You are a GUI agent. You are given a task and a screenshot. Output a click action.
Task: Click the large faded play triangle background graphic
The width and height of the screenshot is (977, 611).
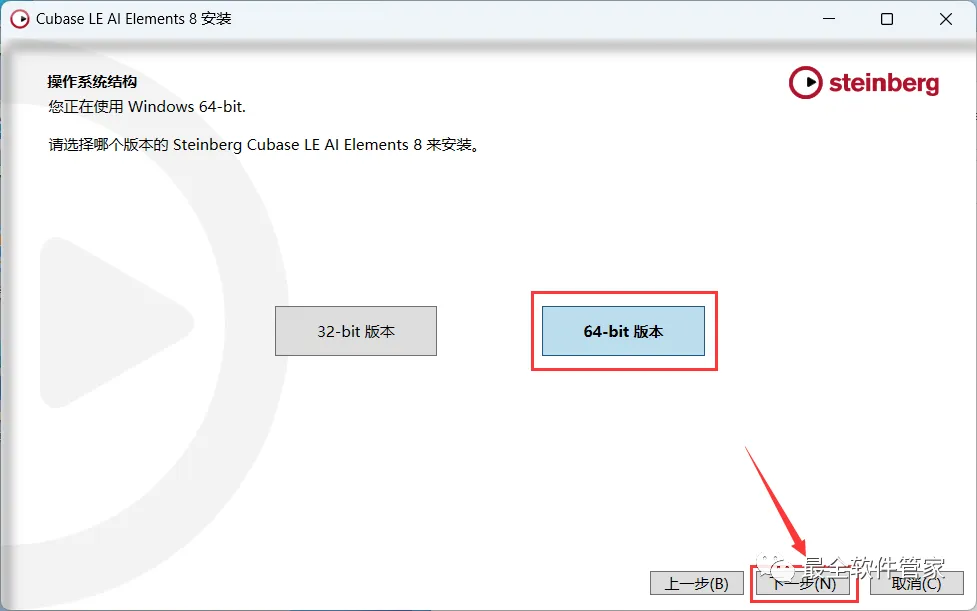pyautogui.click(x=117, y=323)
